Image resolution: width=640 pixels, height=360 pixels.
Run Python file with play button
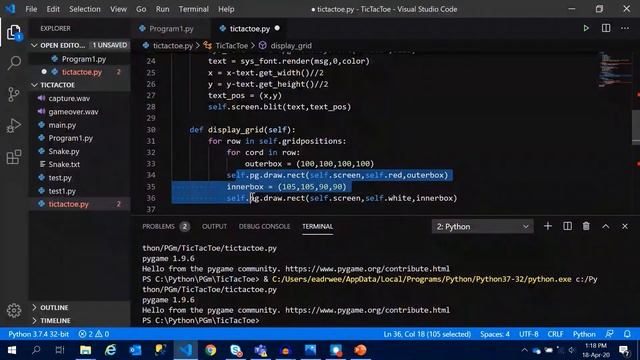586,28
